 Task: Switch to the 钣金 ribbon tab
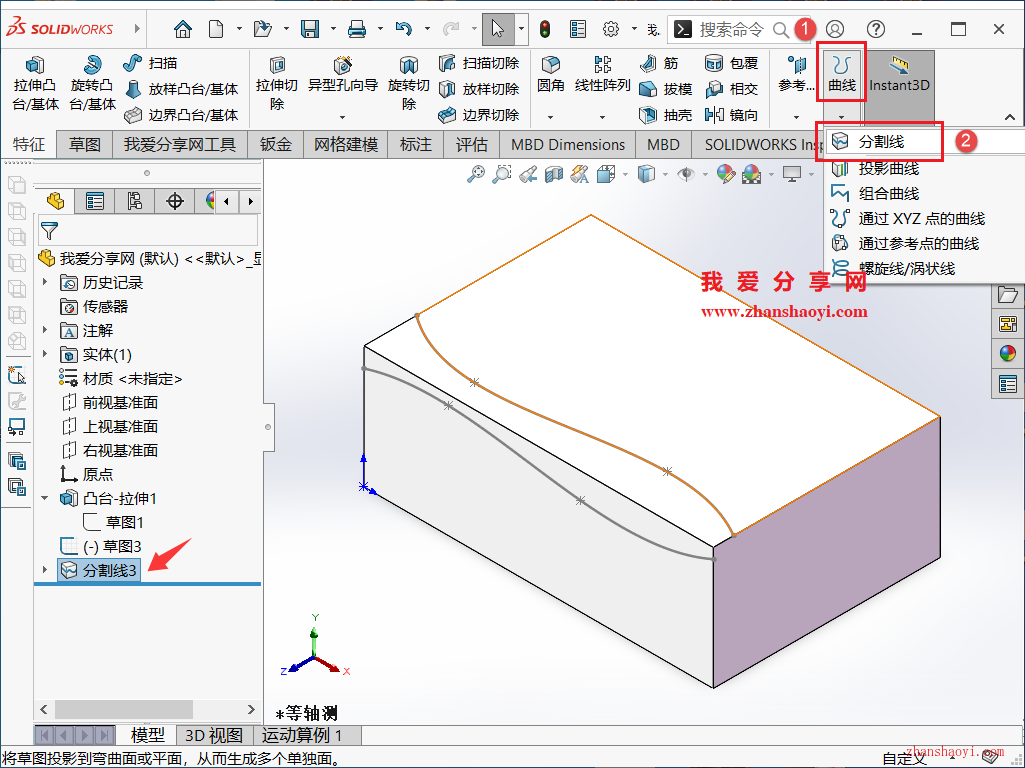click(276, 144)
